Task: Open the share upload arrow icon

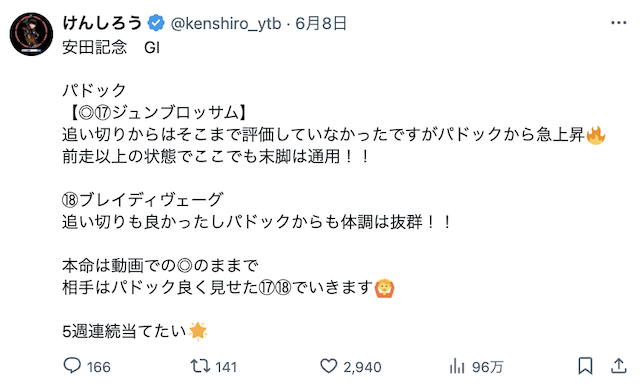Action: [618, 366]
